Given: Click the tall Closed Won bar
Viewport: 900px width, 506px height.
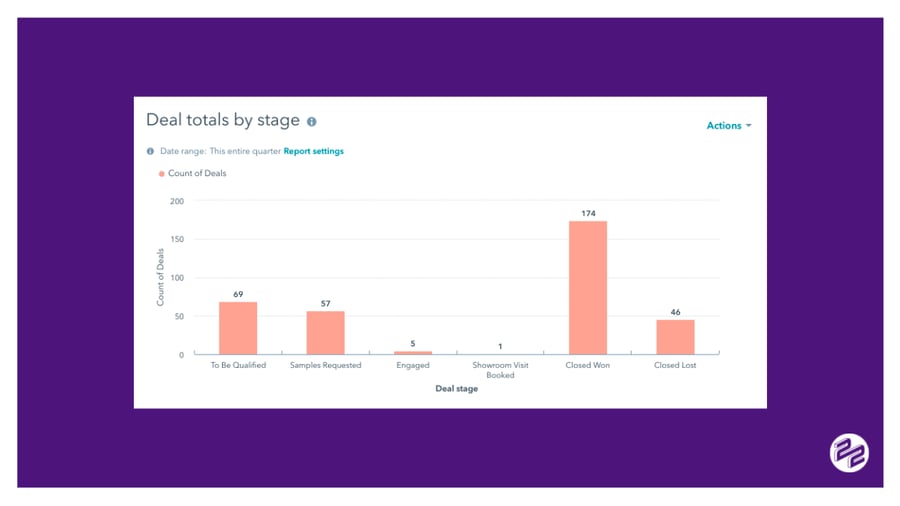Looking at the screenshot, I should pyautogui.click(x=588, y=288).
